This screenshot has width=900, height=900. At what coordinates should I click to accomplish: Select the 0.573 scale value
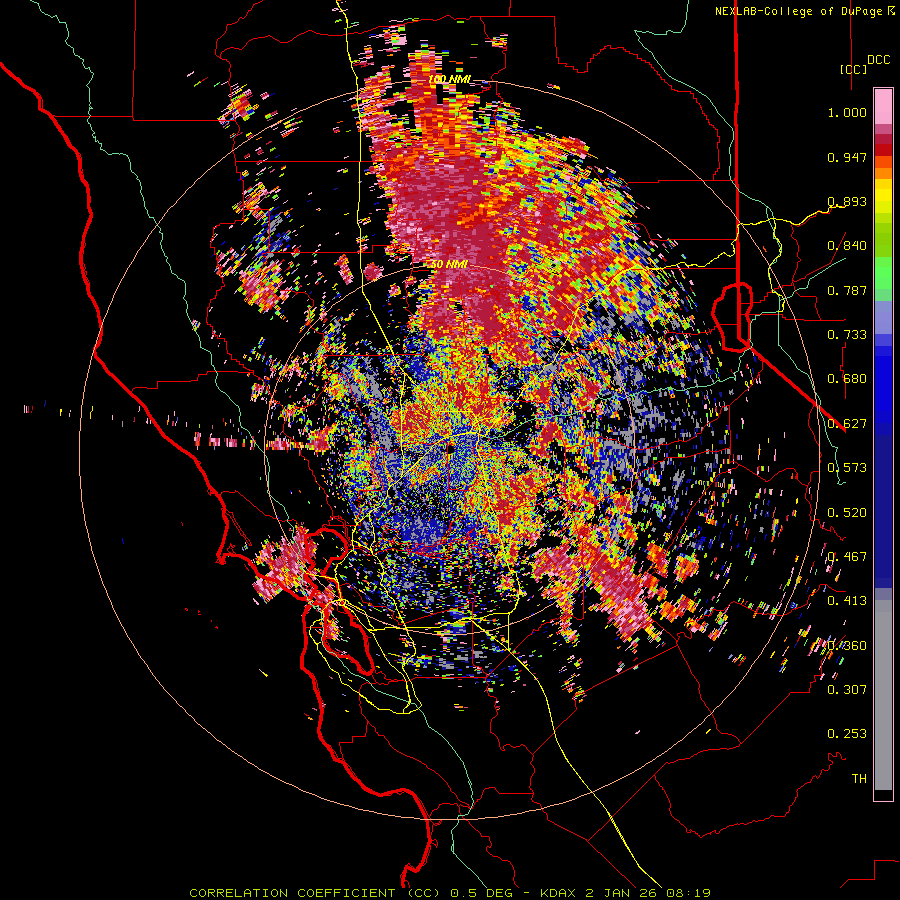click(847, 468)
